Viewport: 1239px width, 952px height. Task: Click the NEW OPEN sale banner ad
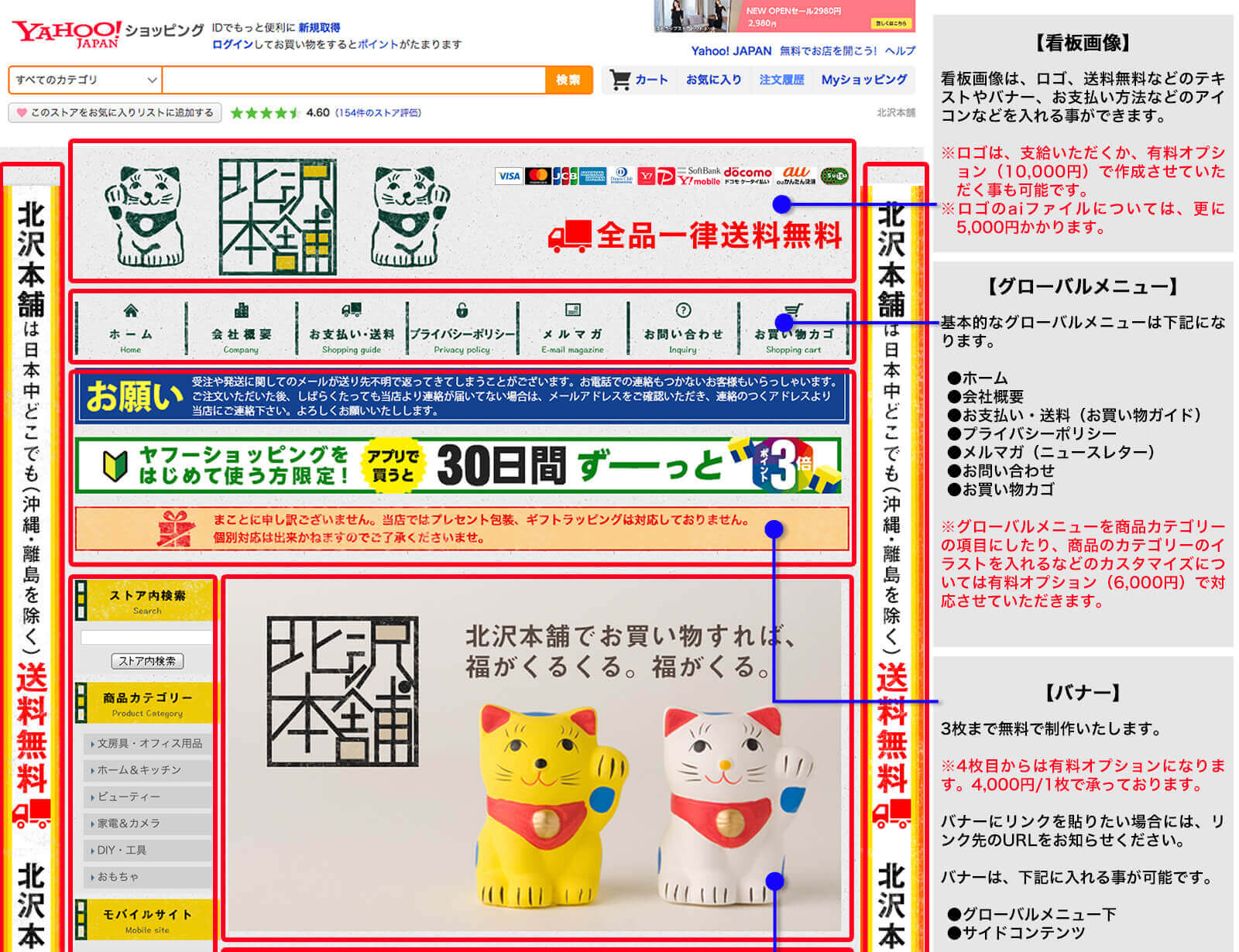[x=784, y=15]
